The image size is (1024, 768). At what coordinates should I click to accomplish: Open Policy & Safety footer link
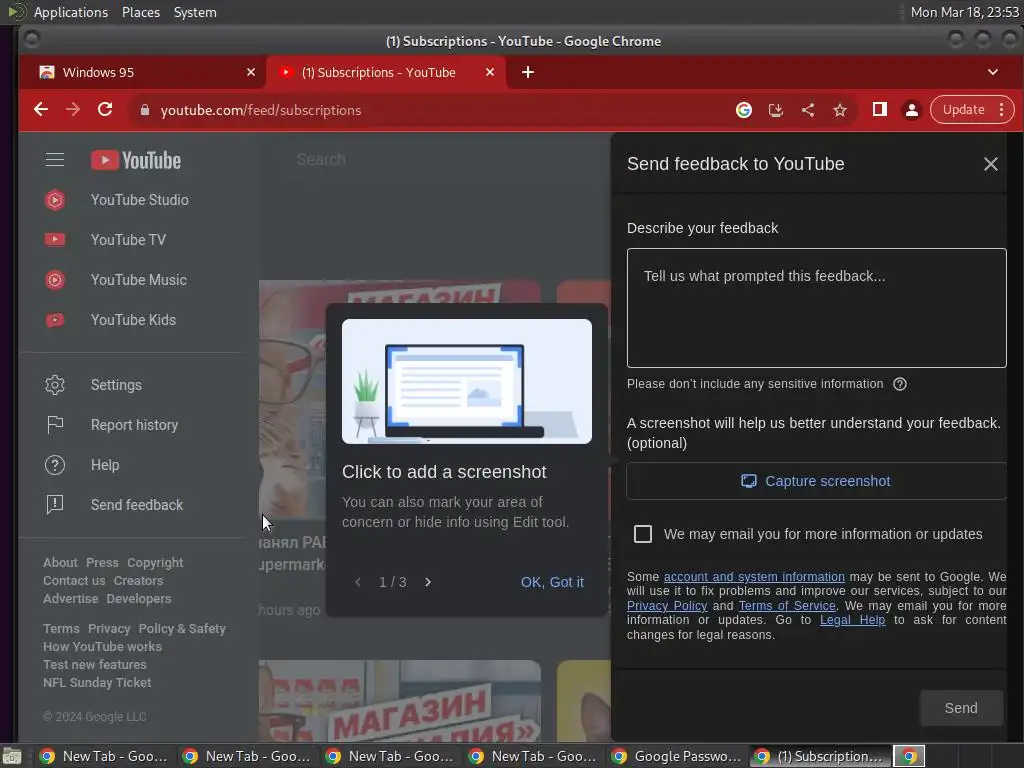[182, 629]
